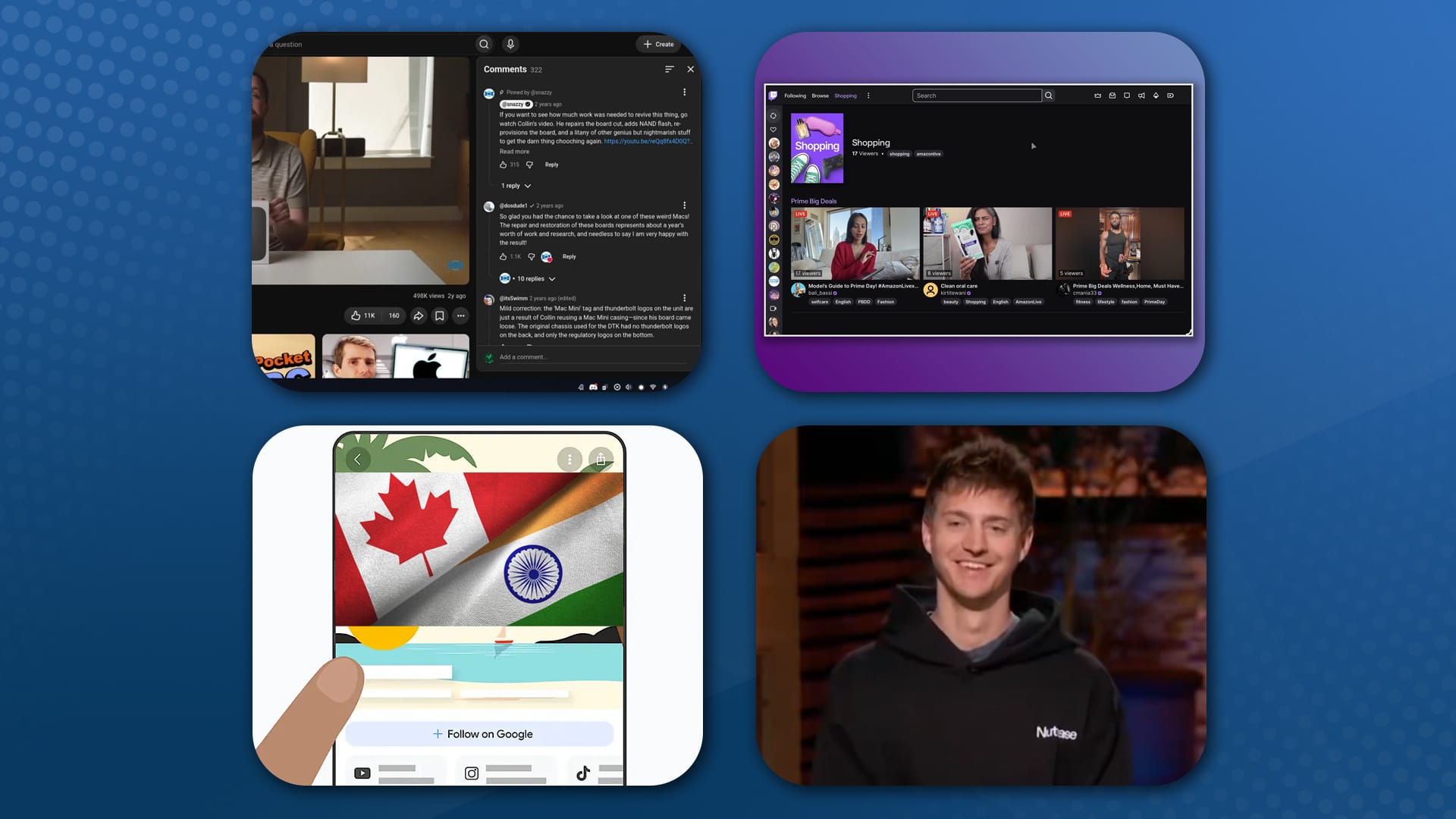The width and height of the screenshot is (1456, 819).
Task: Expand 'Read more' on the pinned comment
Action: coord(514,152)
